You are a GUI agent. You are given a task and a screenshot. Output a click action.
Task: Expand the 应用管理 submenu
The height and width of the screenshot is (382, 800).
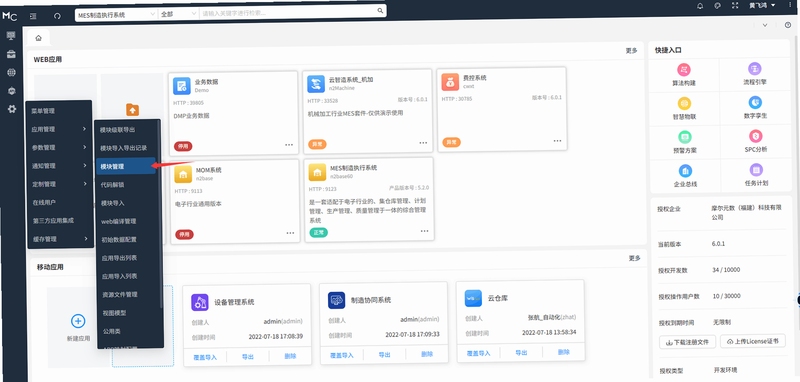[59, 129]
